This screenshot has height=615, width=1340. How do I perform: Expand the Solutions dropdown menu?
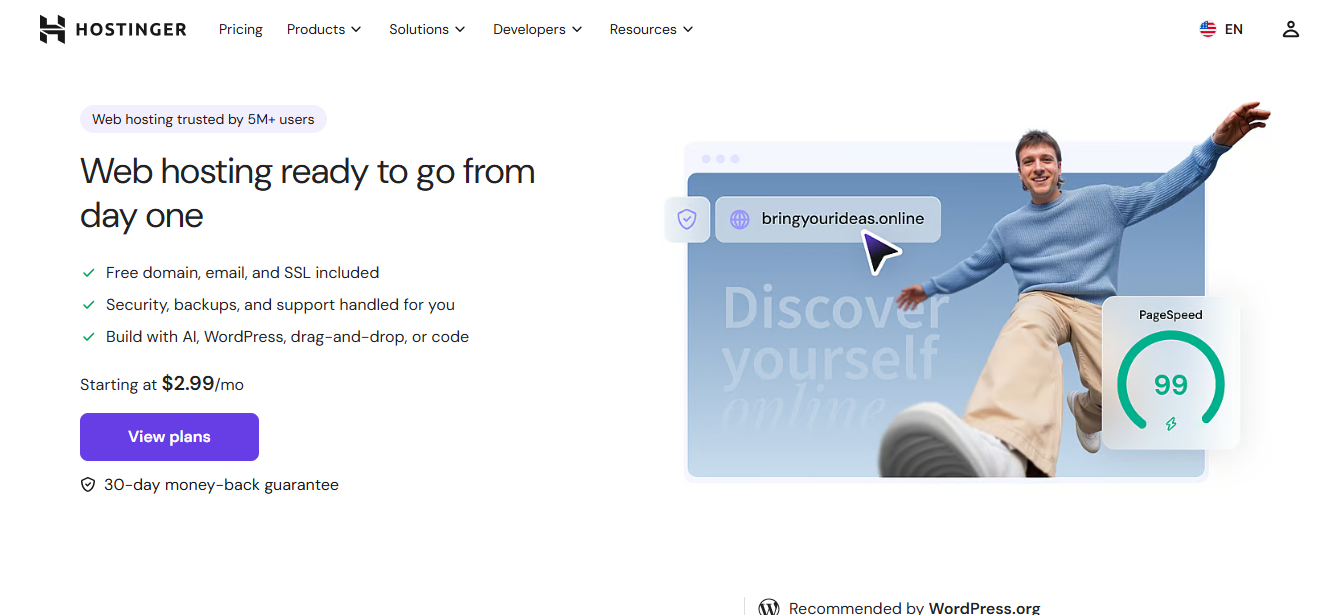[x=427, y=29]
